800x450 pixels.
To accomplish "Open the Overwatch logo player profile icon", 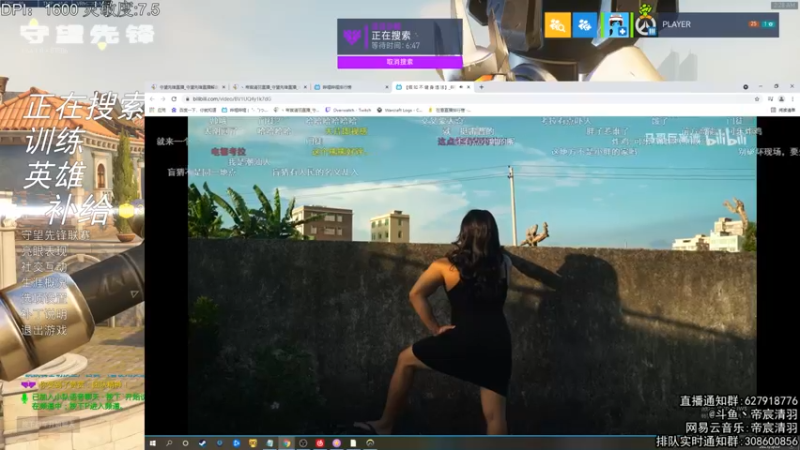I will pyautogui.click(x=646, y=25).
